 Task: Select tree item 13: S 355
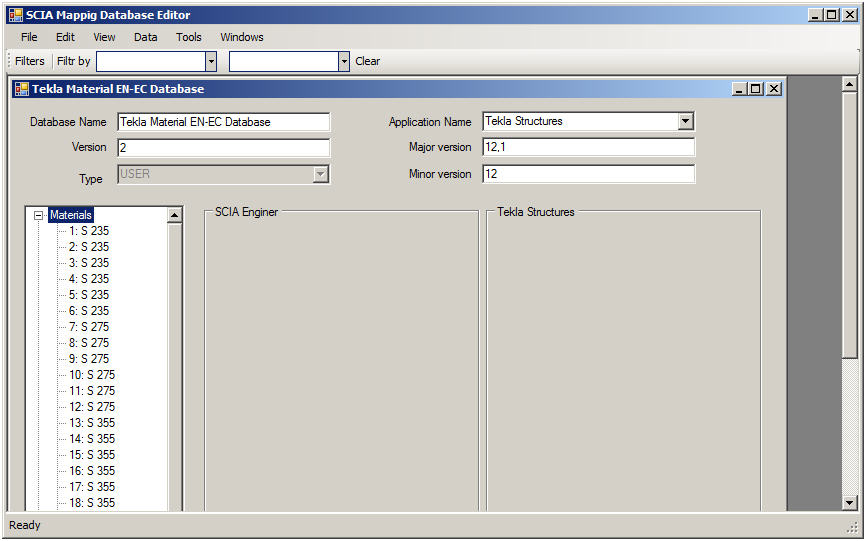pyautogui.click(x=92, y=423)
